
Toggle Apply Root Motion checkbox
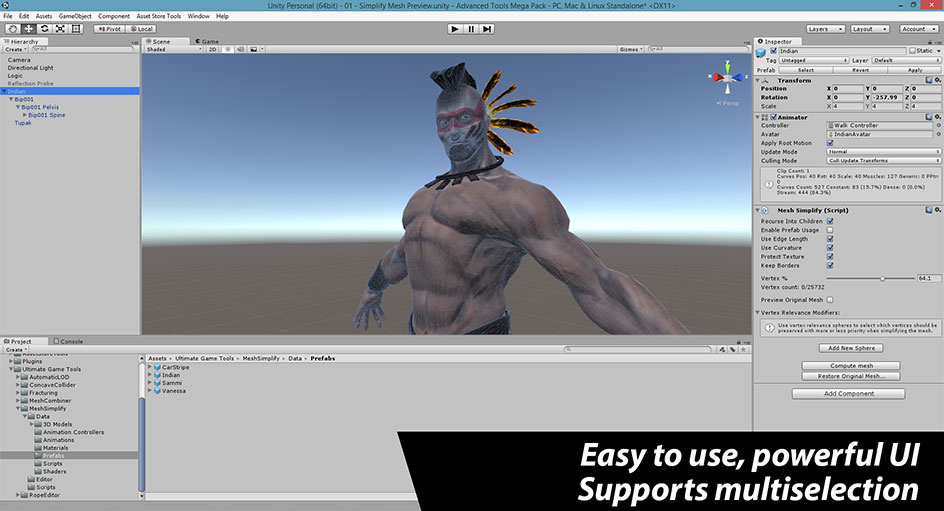830,143
